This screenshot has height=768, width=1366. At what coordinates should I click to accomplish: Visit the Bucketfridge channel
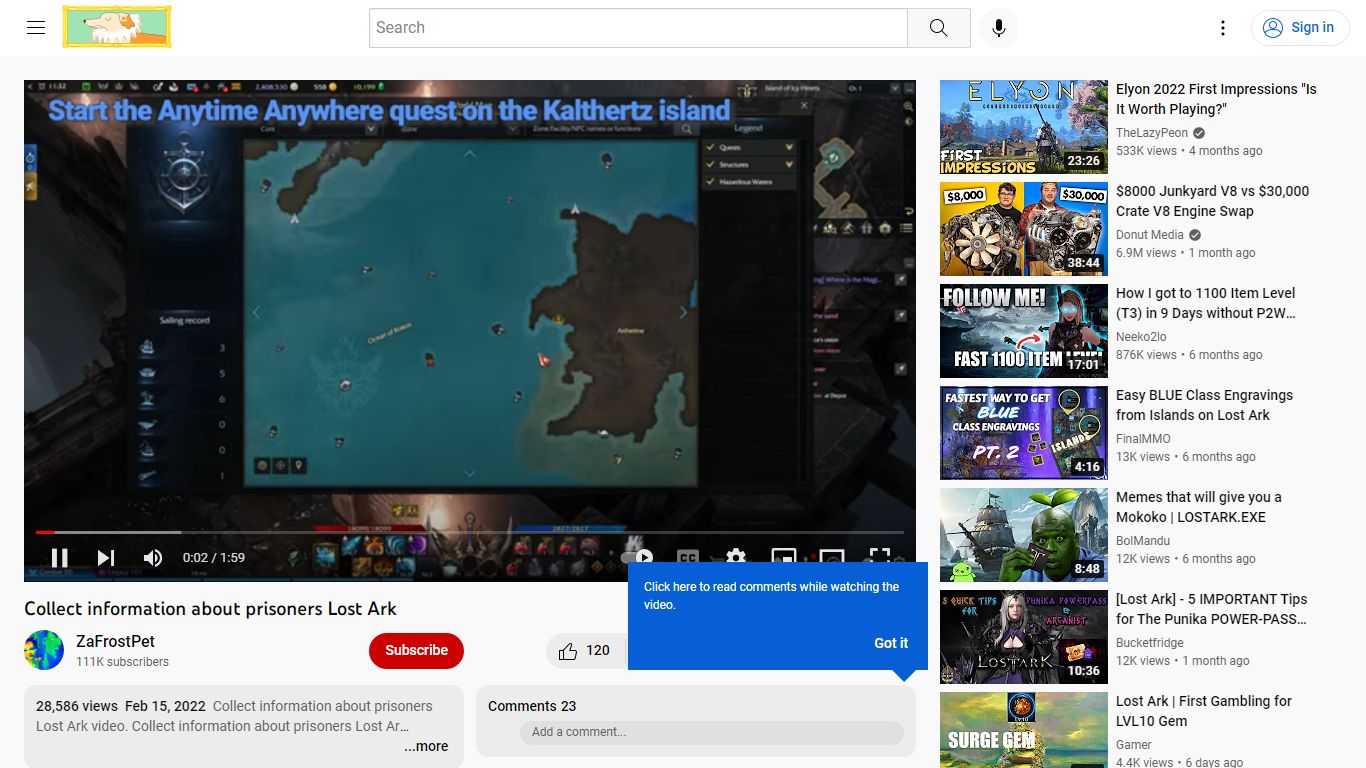1150,643
